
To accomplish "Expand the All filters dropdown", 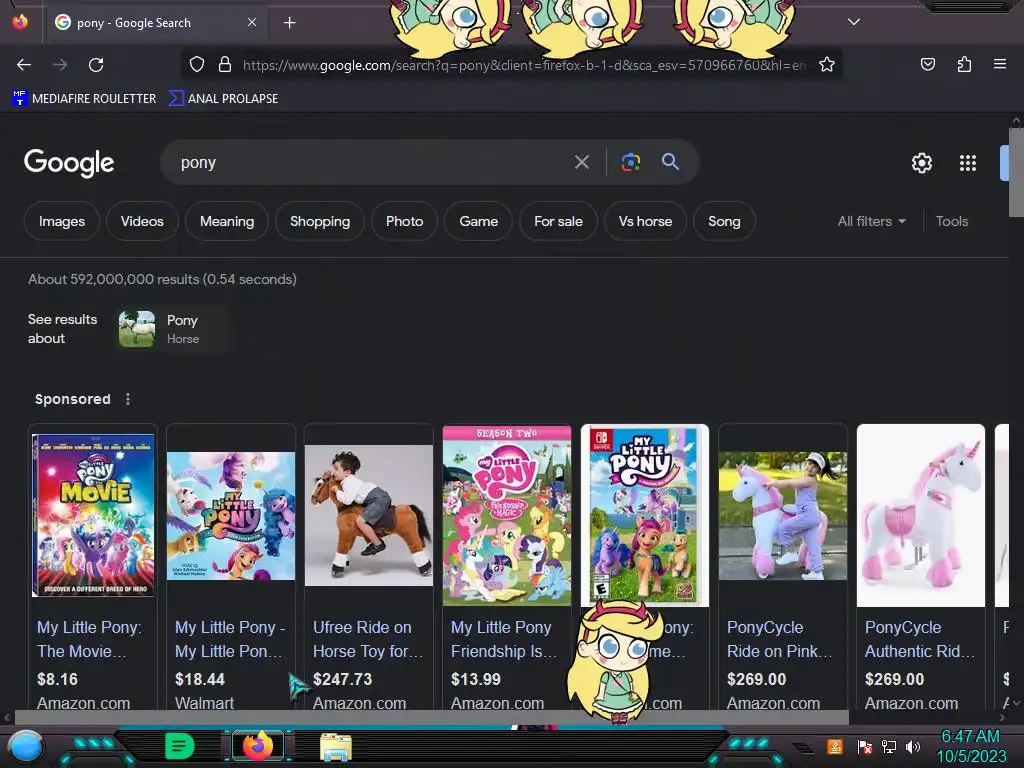I will (x=871, y=221).
